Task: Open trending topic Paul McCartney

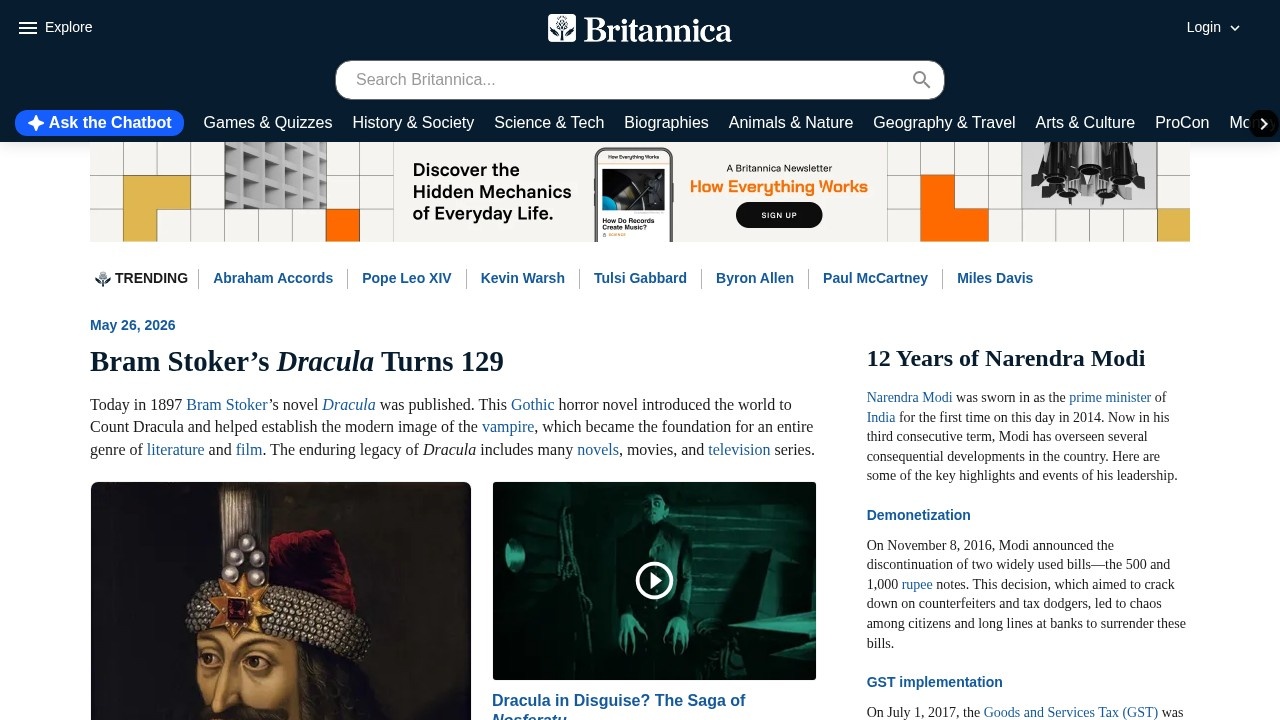Action: 875,278
